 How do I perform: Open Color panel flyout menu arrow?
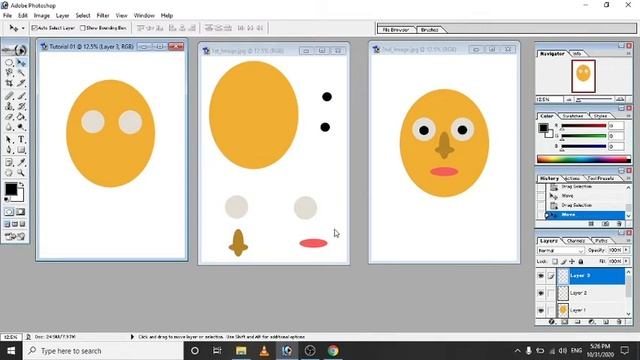[x=629, y=116]
